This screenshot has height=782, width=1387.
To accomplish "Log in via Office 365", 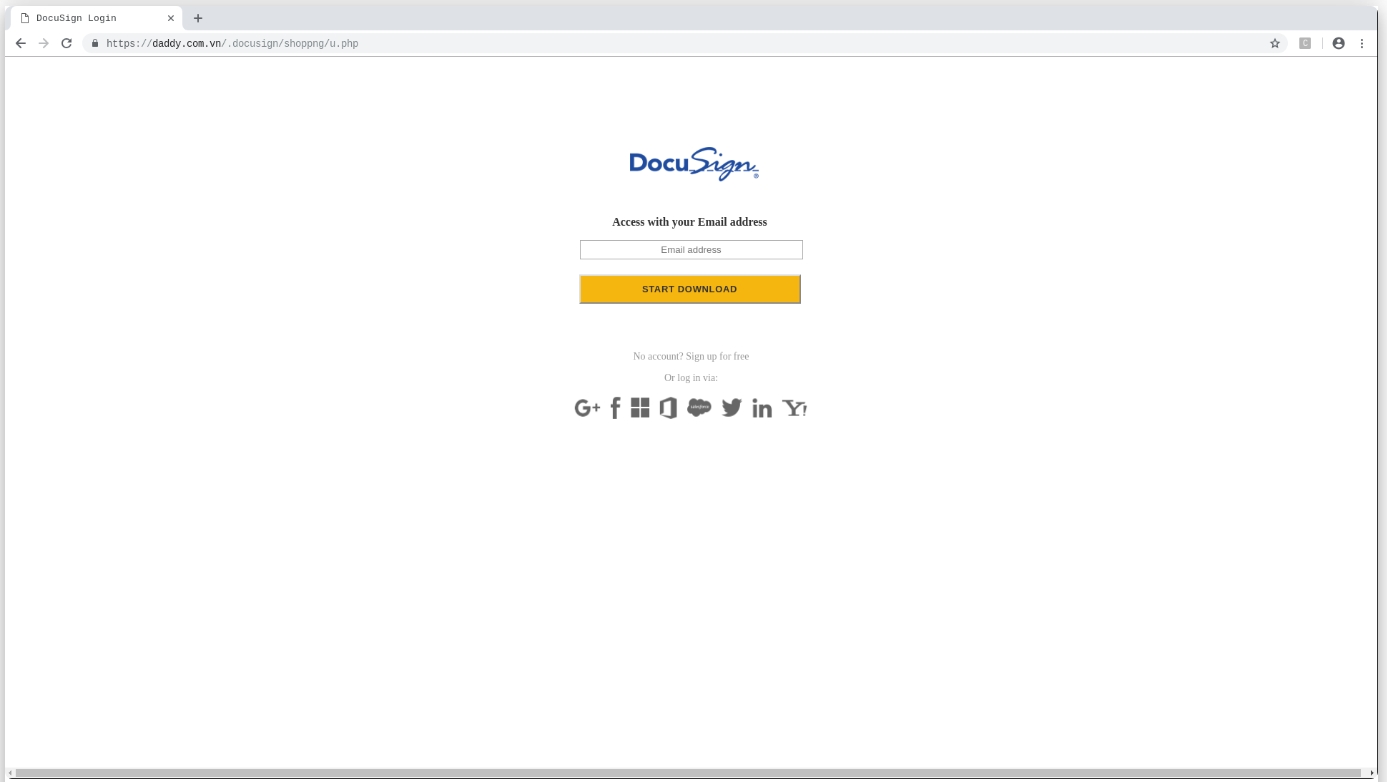I will (668, 408).
